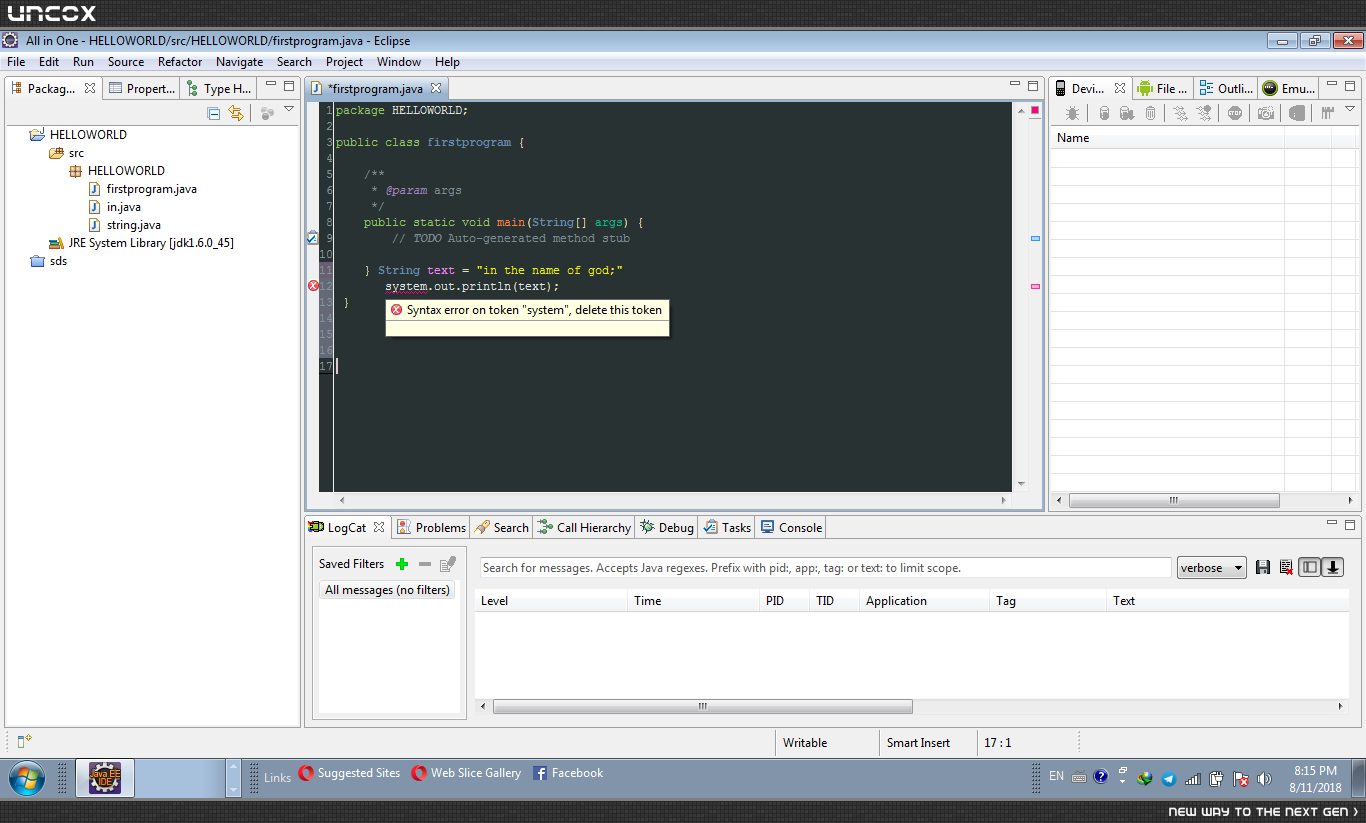Open the Emulator Control tab
1366x823 pixels.
(x=1289, y=88)
